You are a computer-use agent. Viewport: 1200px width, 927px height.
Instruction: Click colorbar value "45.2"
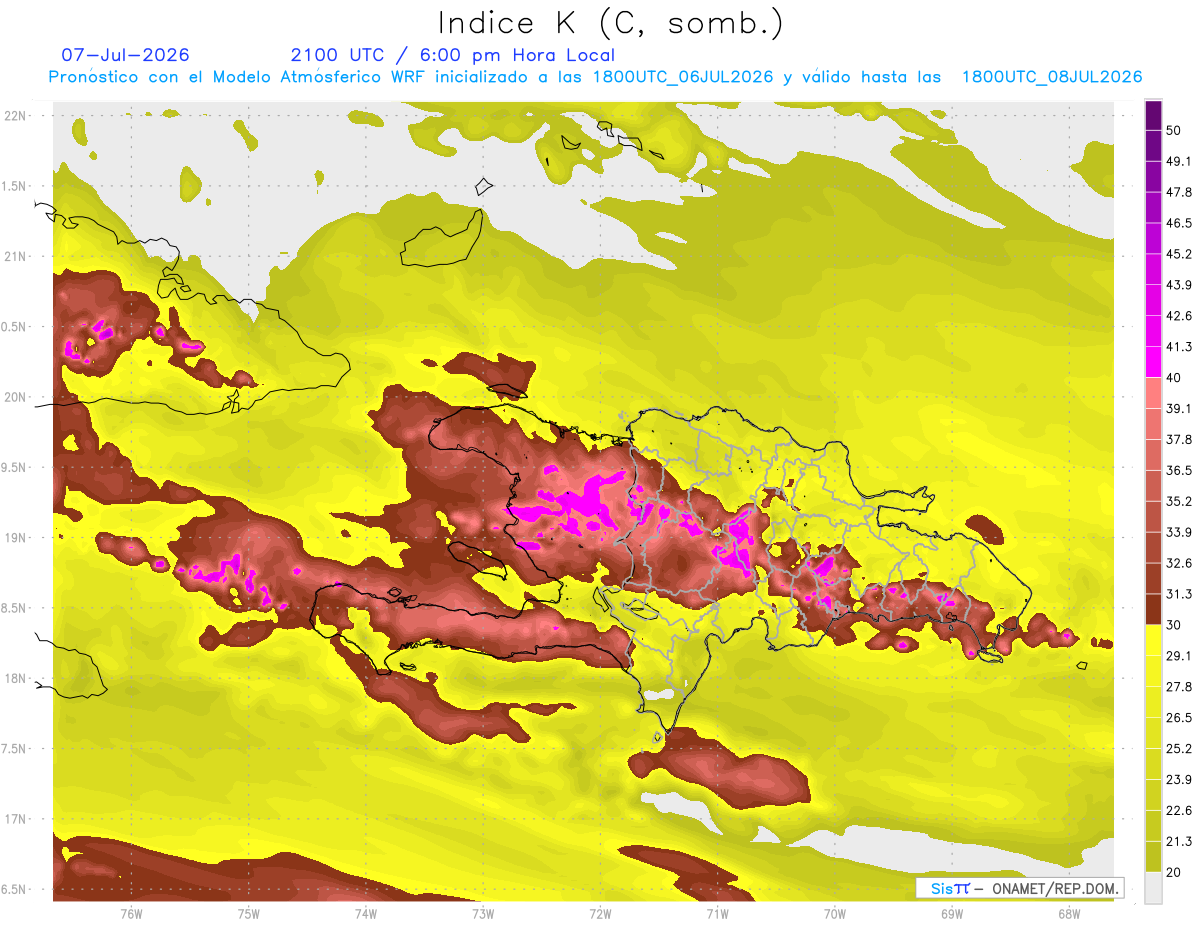1179,254
